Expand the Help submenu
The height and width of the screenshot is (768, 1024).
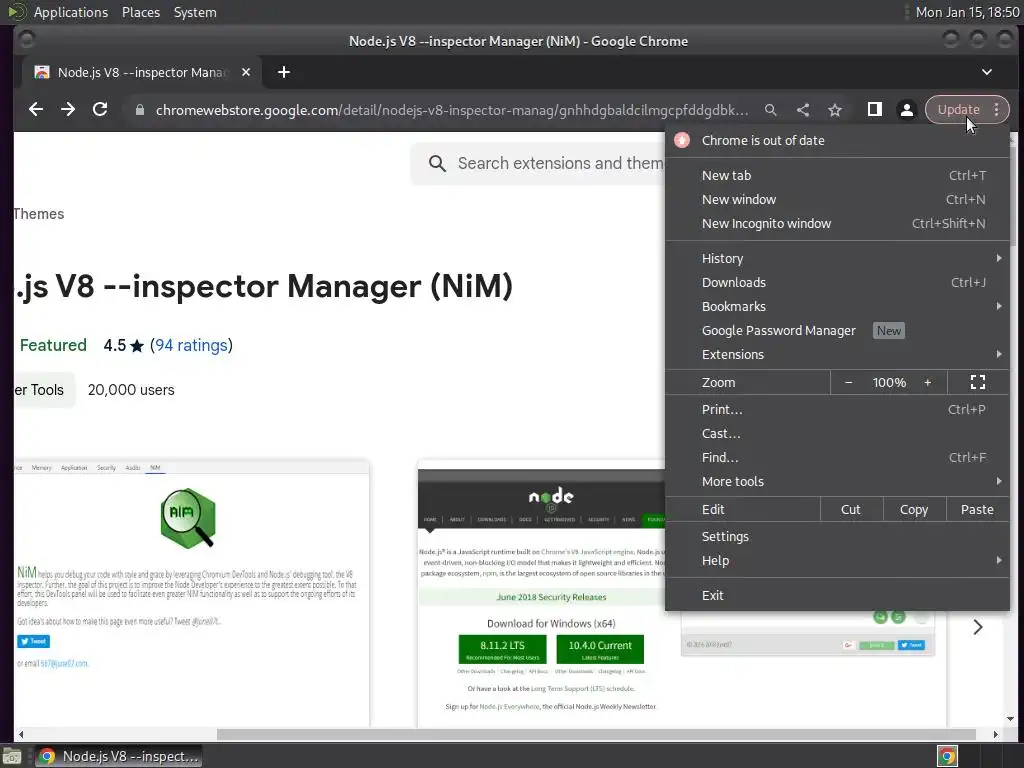837,561
